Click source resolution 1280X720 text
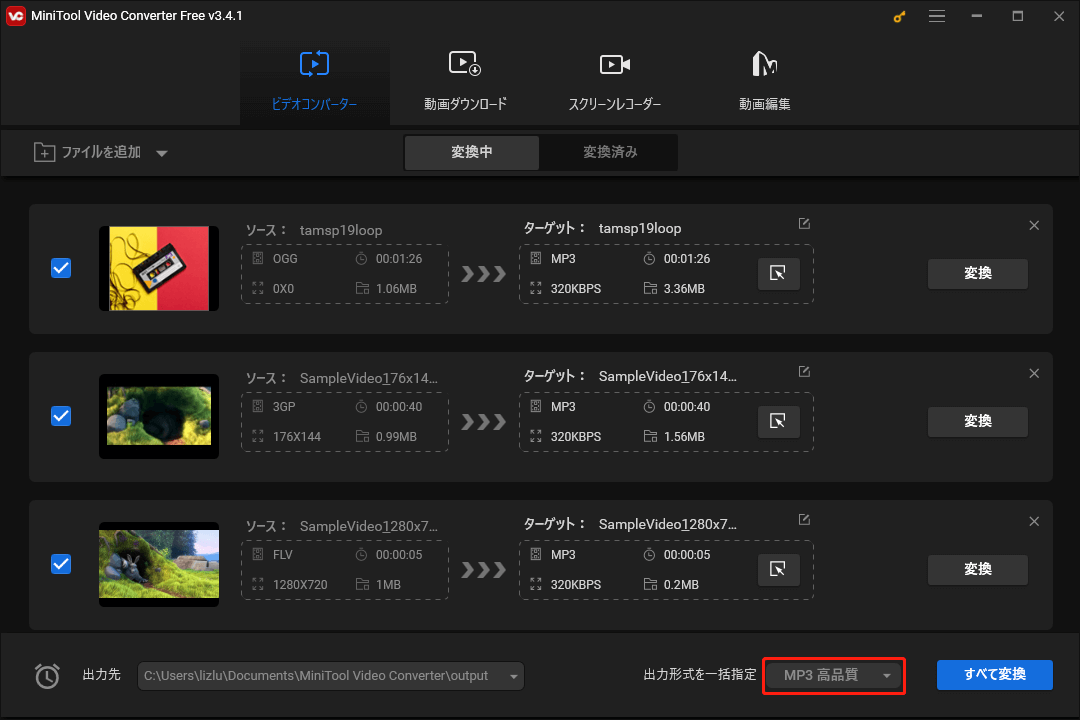The width and height of the screenshot is (1080, 720). tap(300, 585)
